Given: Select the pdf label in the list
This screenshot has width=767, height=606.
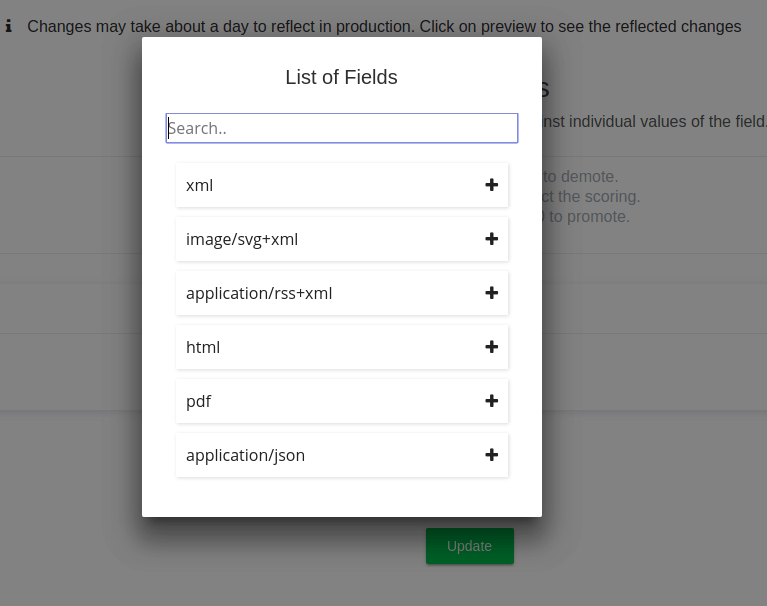Looking at the screenshot, I should click(x=198, y=401).
